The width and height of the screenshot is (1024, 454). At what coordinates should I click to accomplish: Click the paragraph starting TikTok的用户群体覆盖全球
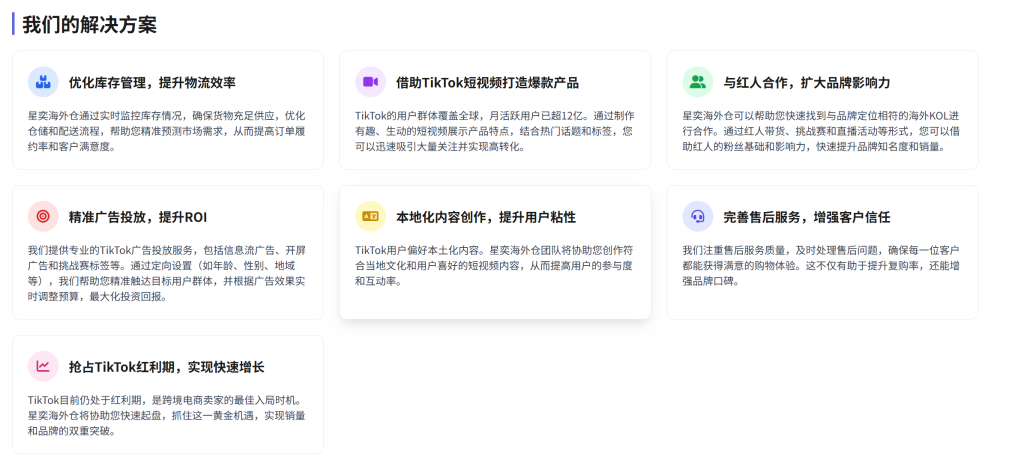click(495, 131)
